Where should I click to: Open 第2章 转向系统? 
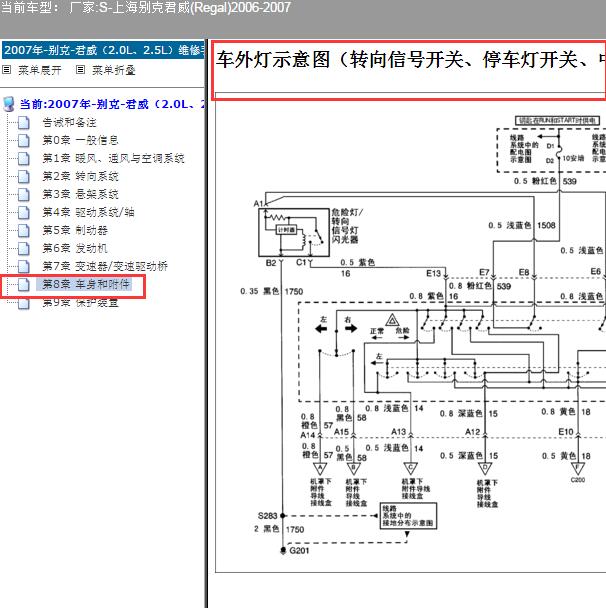[80, 176]
